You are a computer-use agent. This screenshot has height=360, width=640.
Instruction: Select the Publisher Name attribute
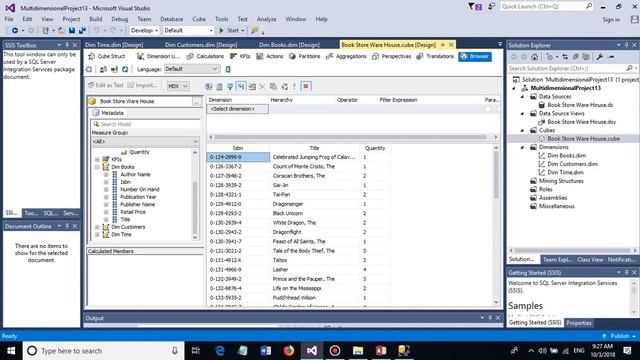(x=137, y=204)
